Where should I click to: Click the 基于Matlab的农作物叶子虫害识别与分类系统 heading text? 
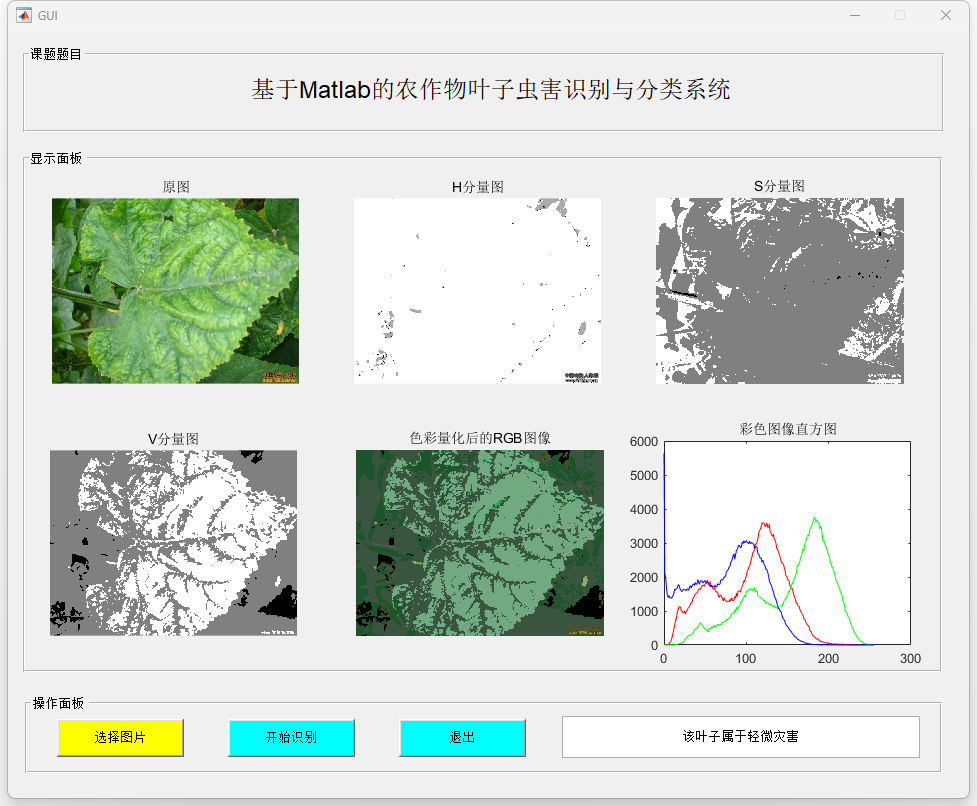click(x=490, y=90)
